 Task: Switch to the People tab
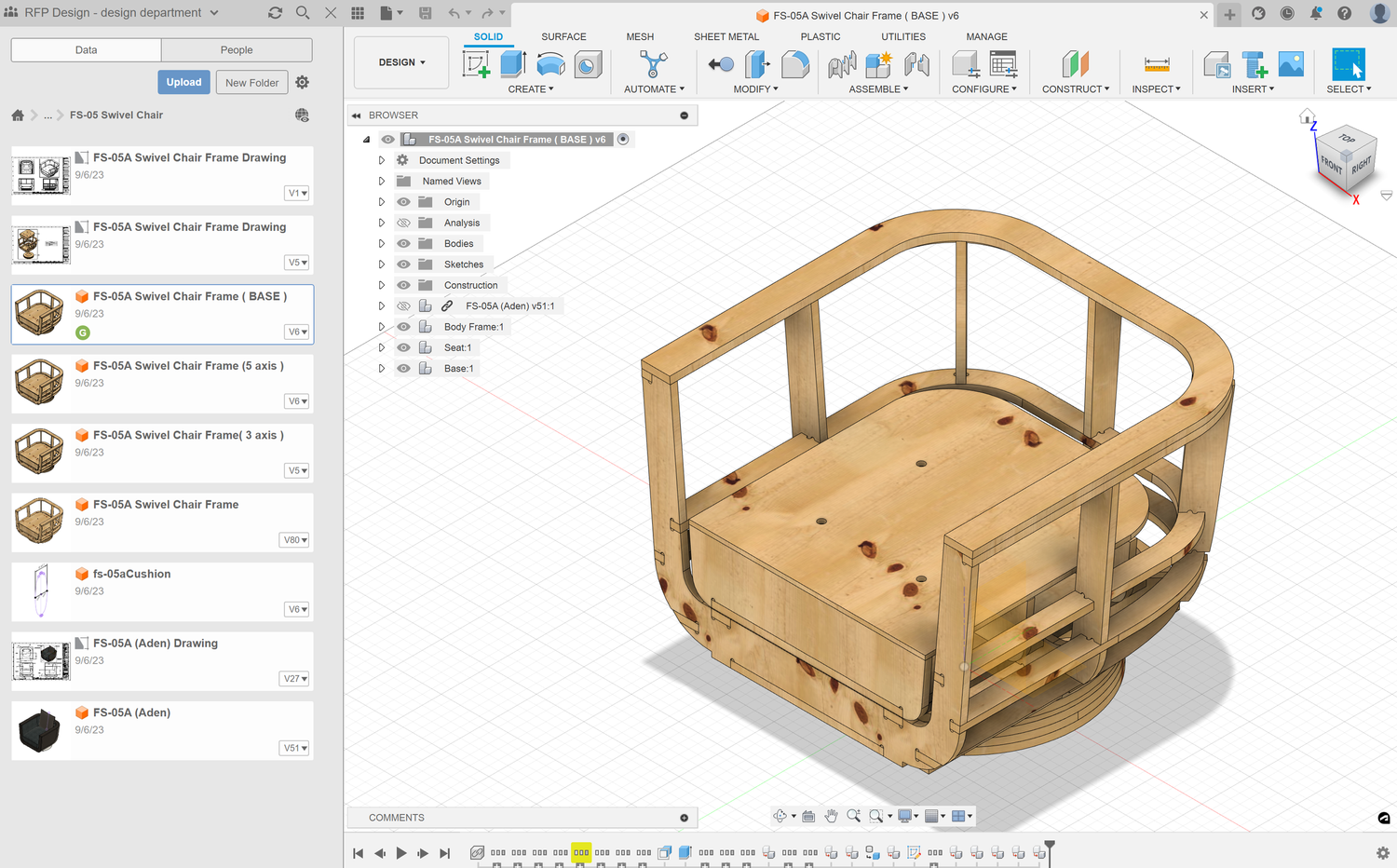point(237,50)
